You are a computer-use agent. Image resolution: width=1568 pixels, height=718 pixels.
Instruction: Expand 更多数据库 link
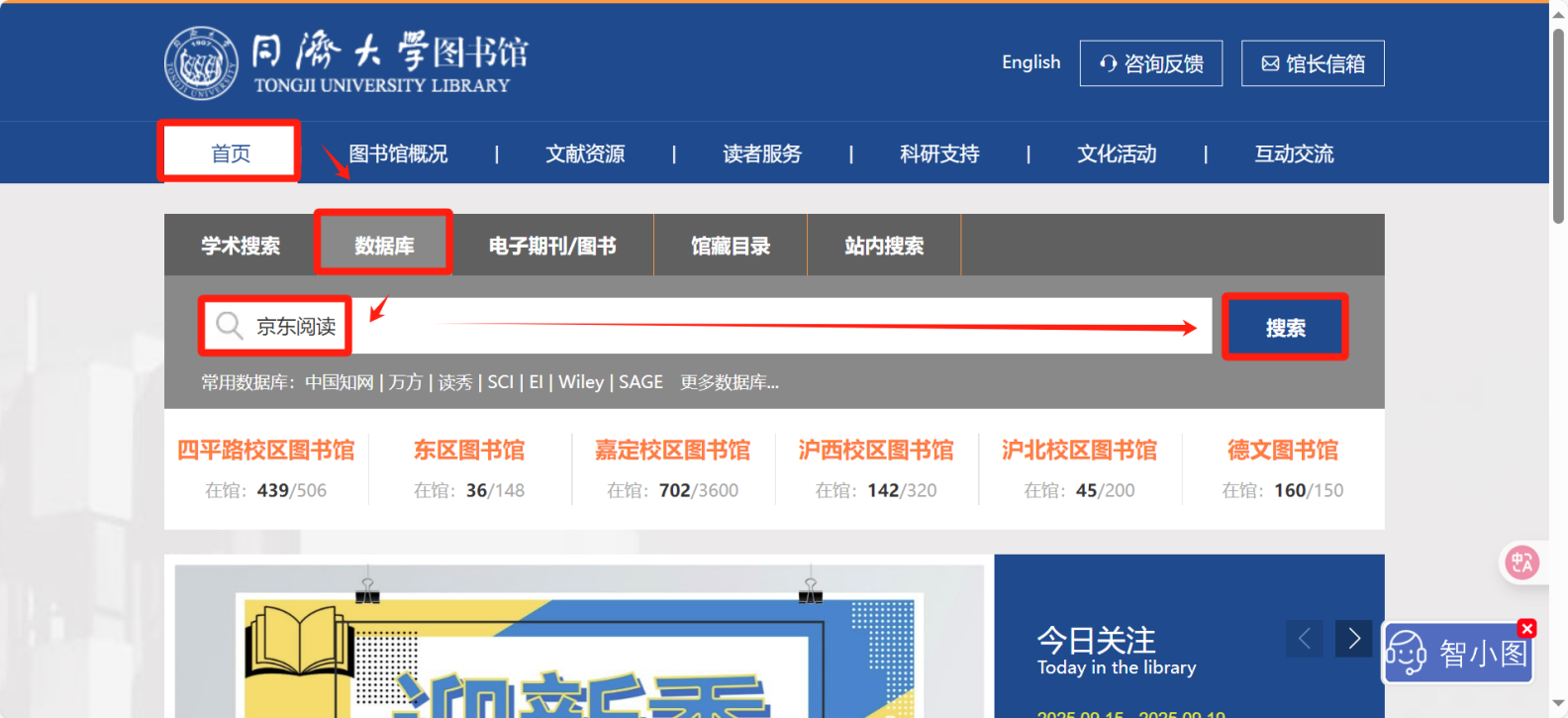pos(730,382)
